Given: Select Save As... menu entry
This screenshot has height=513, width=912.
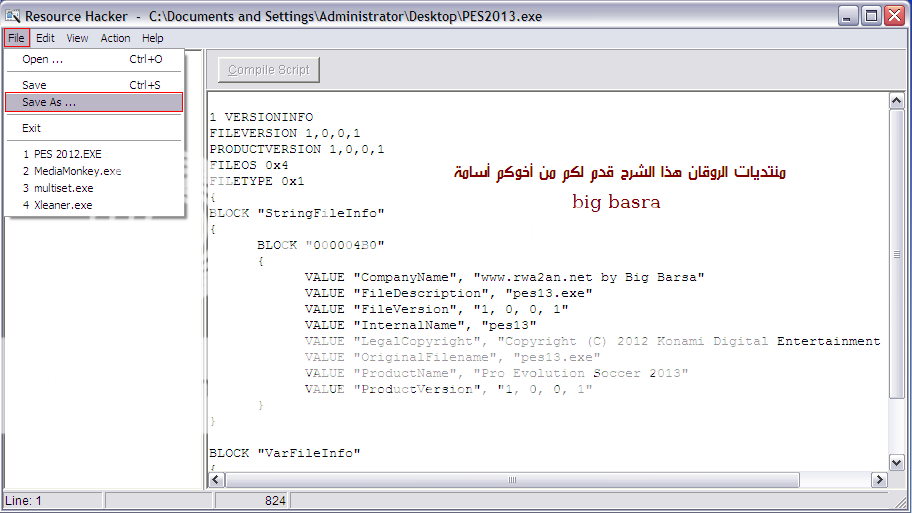Looking at the screenshot, I should coord(94,102).
